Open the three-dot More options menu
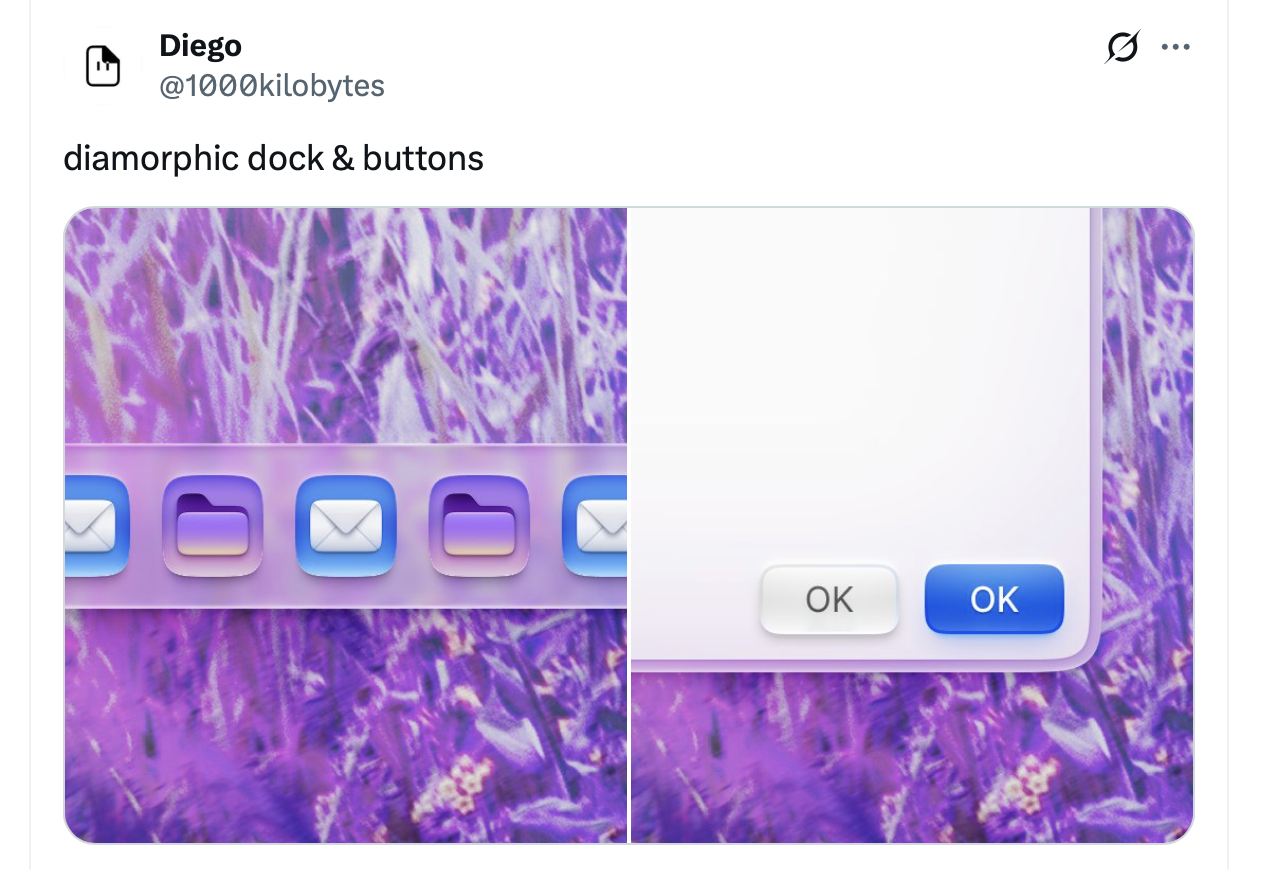The width and height of the screenshot is (1268, 870). pos(1176,47)
